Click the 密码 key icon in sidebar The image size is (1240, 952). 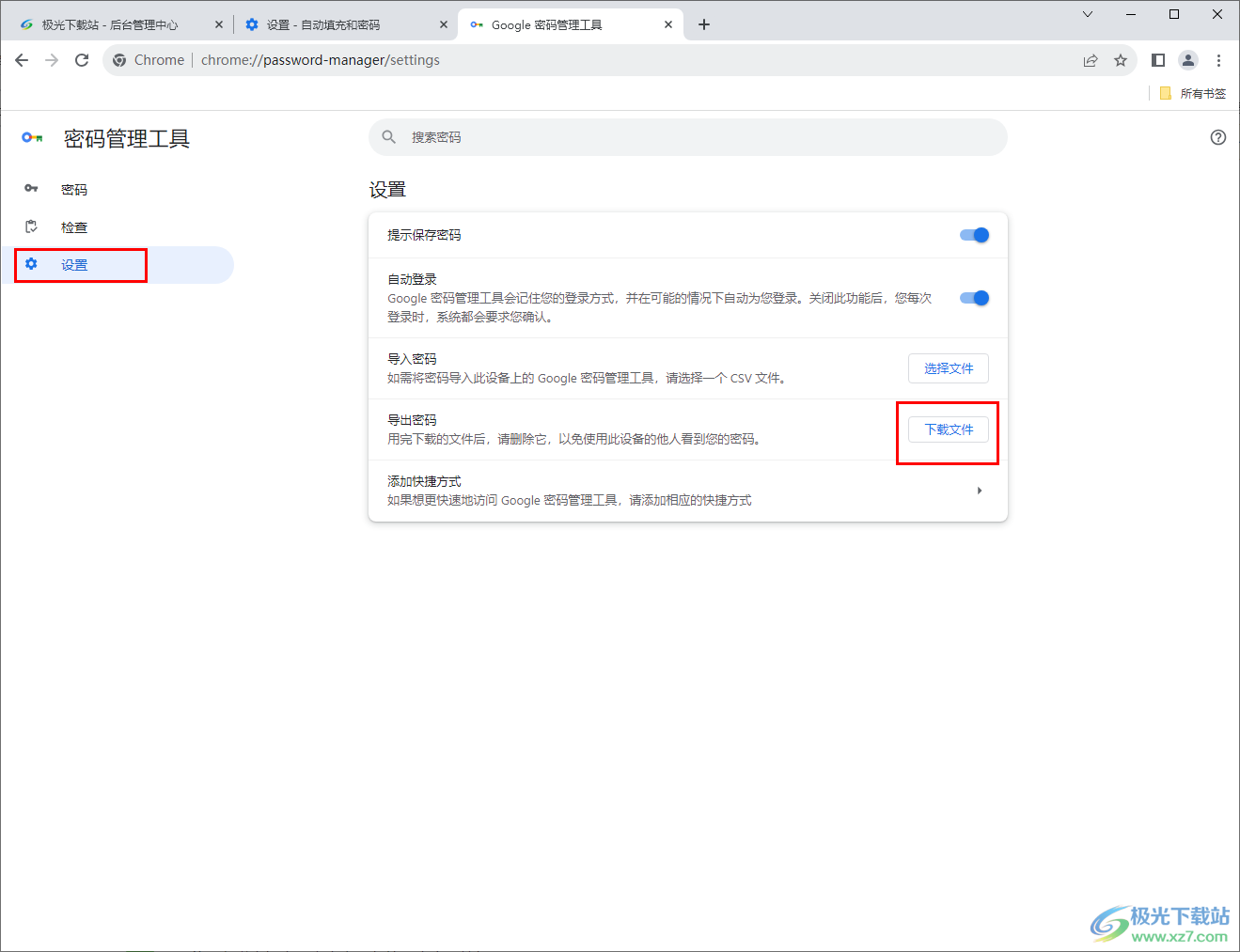31,189
